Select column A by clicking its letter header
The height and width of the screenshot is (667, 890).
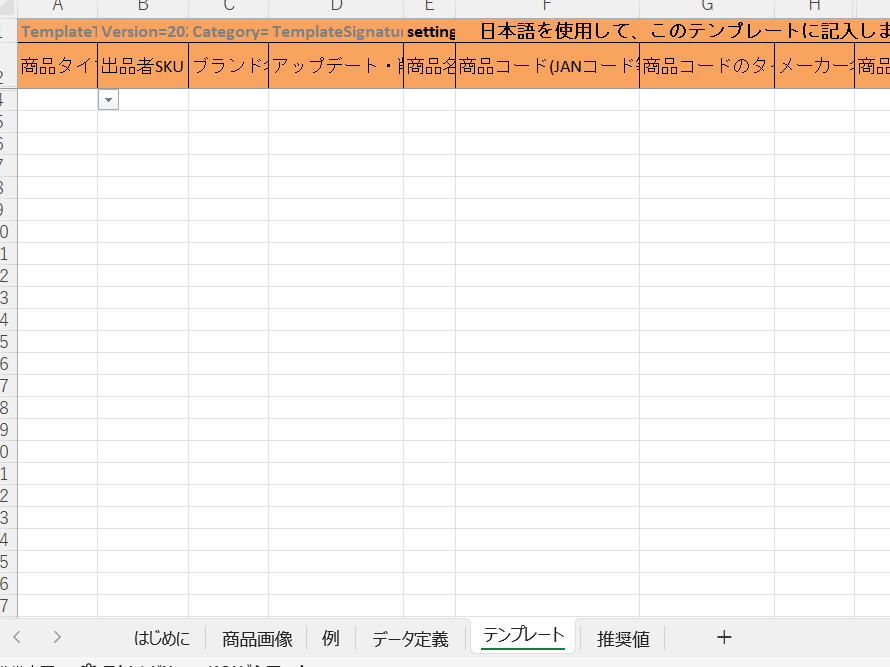pos(55,8)
